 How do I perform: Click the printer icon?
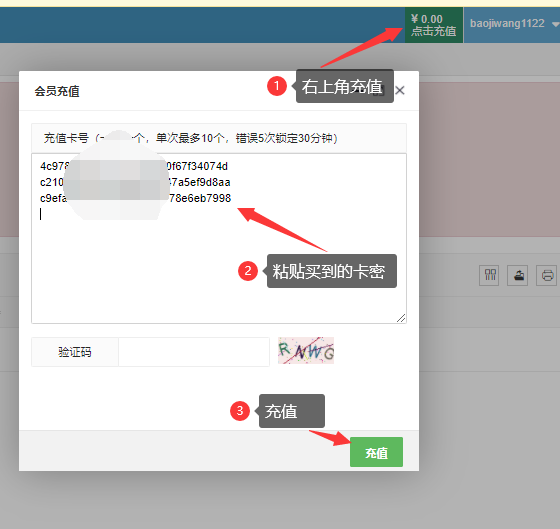(x=546, y=275)
